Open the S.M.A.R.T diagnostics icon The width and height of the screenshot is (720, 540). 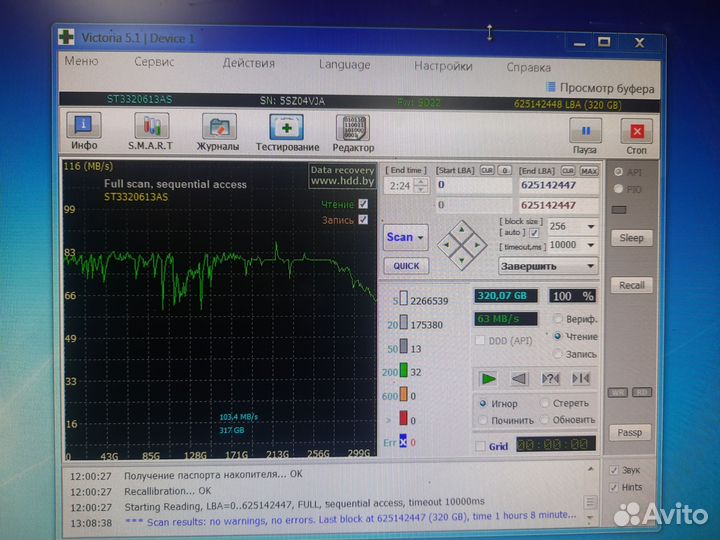click(x=150, y=128)
